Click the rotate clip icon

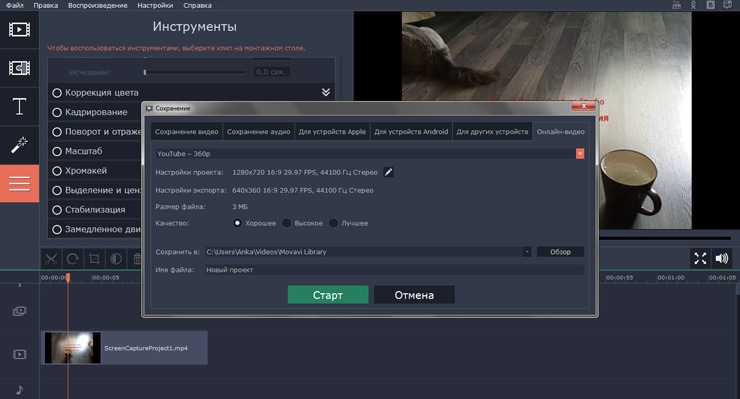[x=72, y=259]
